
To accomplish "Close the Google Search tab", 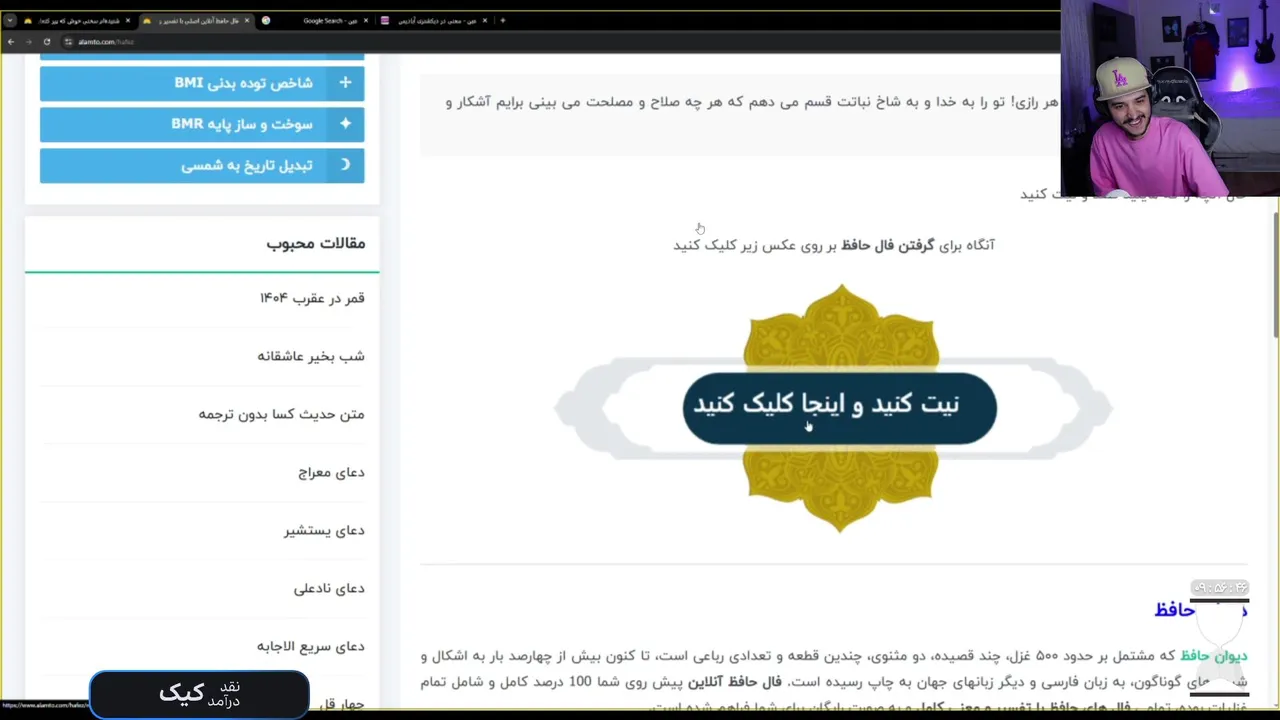I will pos(367,20).
